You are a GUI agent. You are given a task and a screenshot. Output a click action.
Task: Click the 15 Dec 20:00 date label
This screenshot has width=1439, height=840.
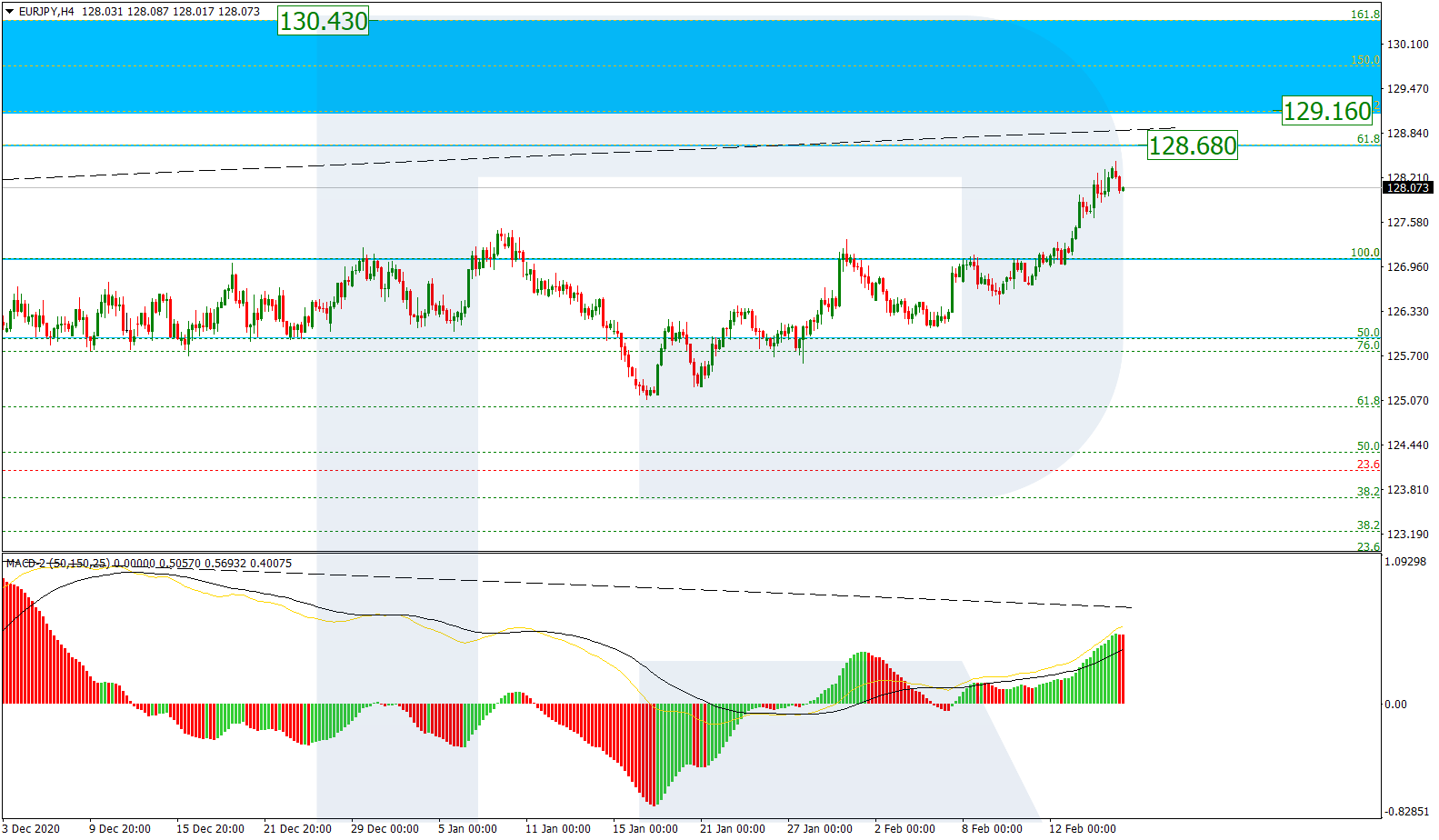[x=210, y=829]
